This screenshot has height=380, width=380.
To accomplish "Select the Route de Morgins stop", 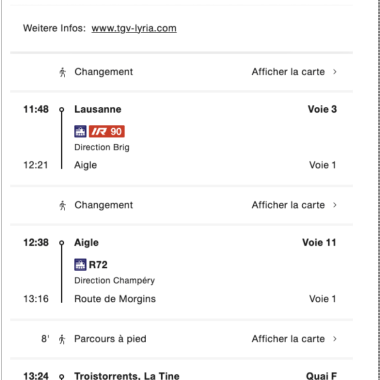I will (115, 299).
